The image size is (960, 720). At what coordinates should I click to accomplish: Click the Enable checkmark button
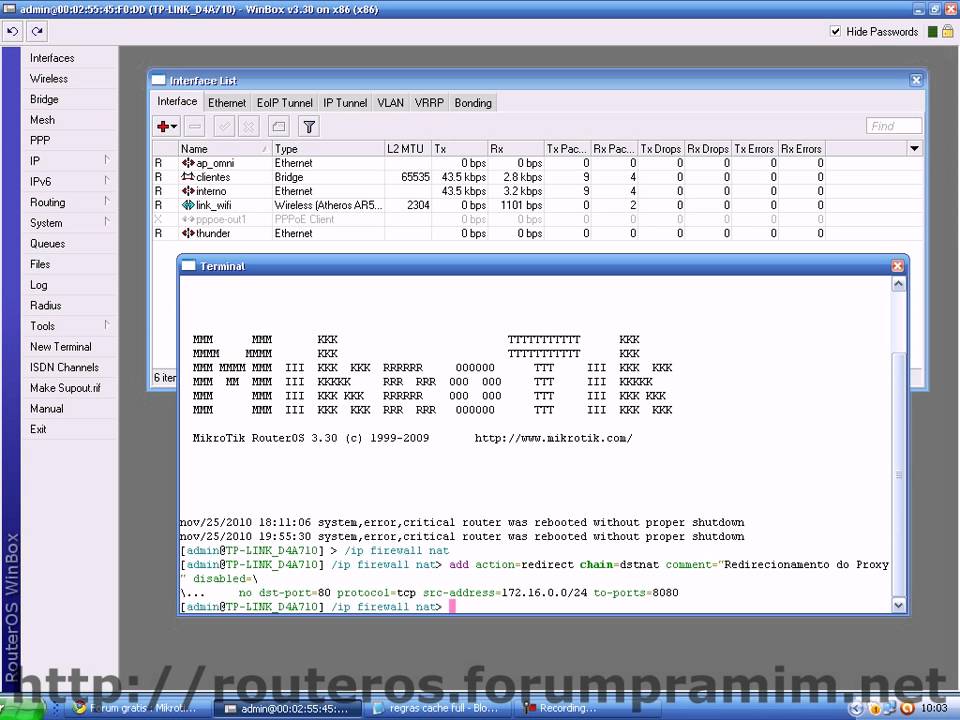224,127
